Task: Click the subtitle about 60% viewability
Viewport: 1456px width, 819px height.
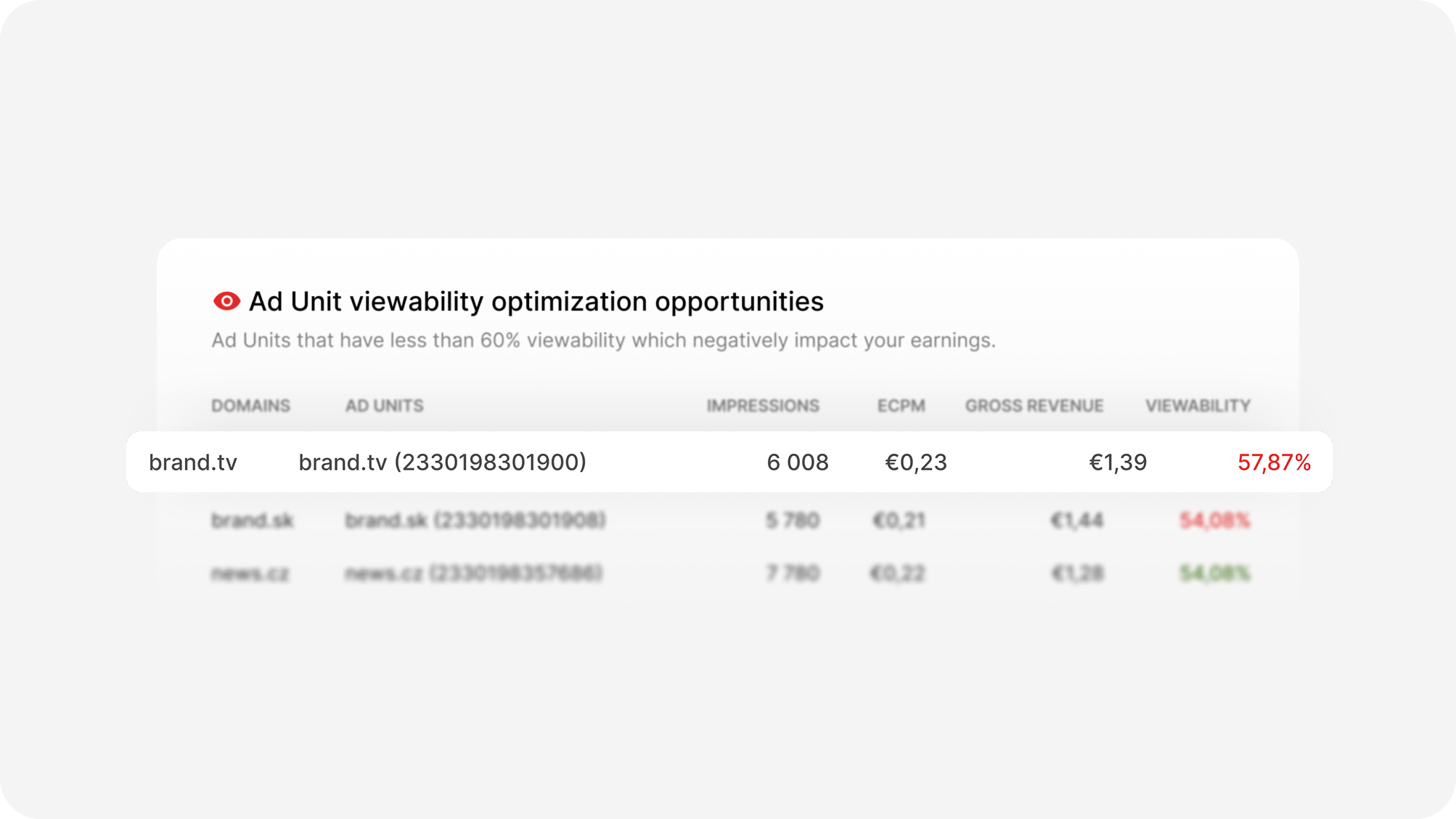Action: point(603,341)
